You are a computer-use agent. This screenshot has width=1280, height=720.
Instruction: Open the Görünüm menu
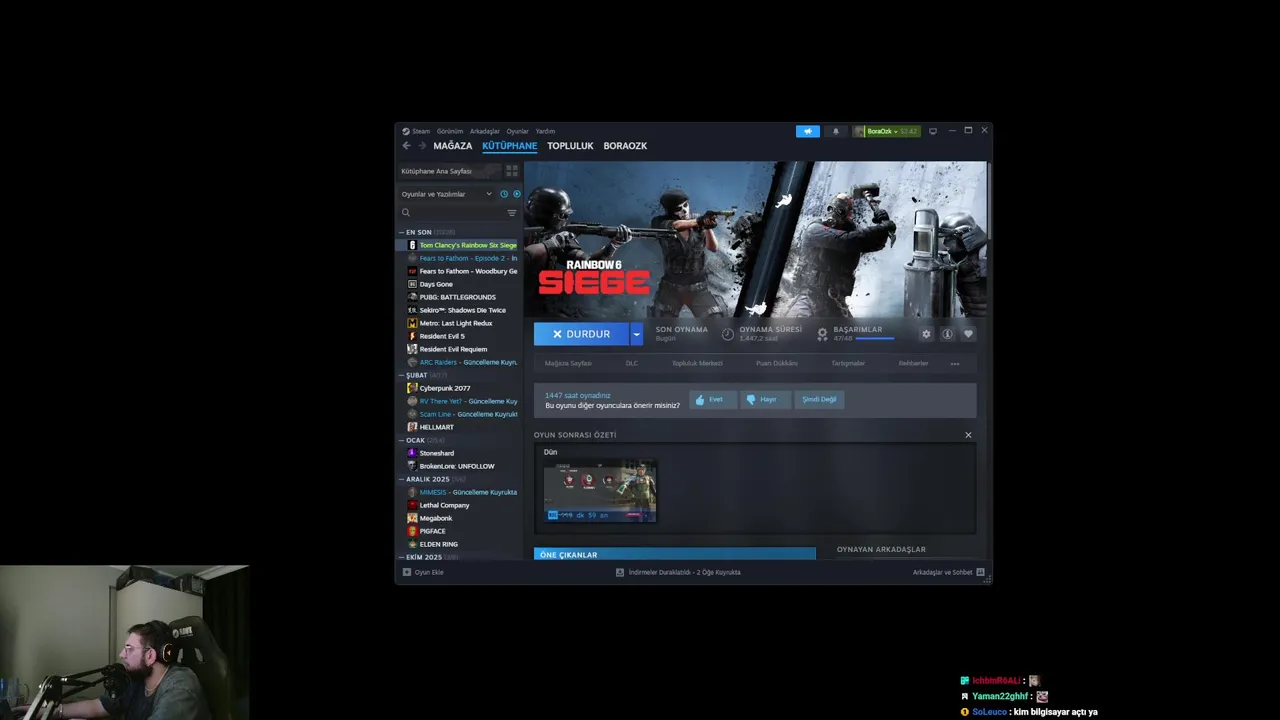450,131
